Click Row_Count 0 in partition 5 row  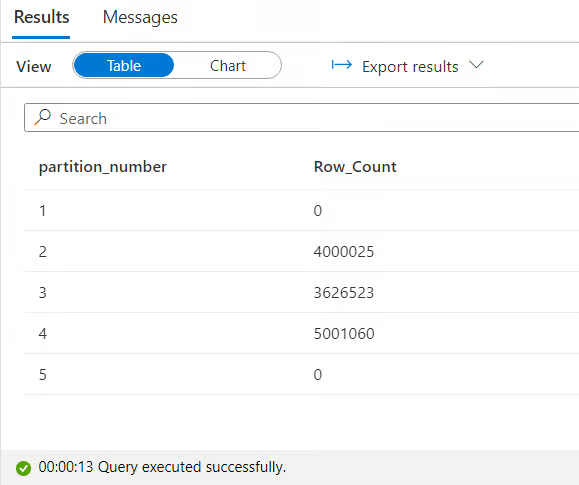coord(318,375)
